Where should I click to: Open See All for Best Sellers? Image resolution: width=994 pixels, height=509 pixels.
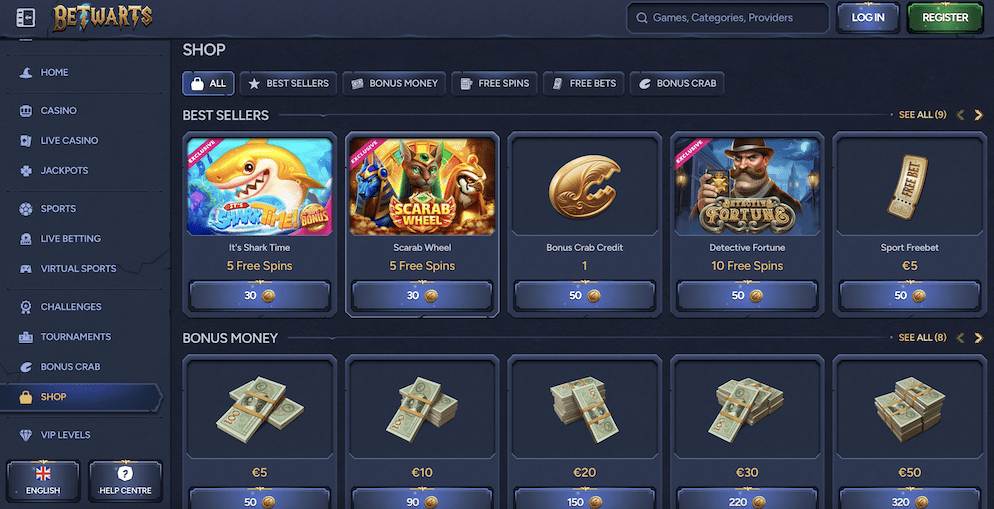coord(922,115)
